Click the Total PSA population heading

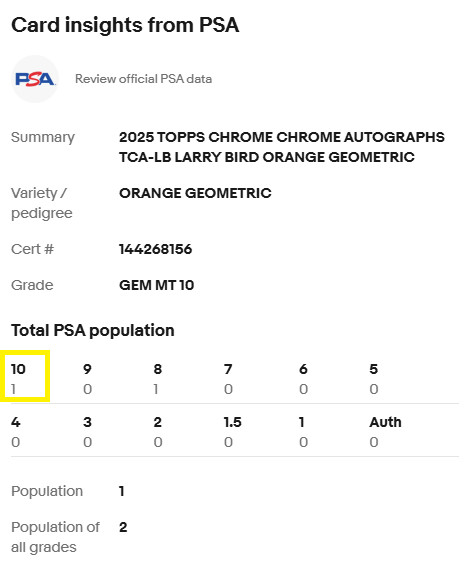click(x=93, y=330)
